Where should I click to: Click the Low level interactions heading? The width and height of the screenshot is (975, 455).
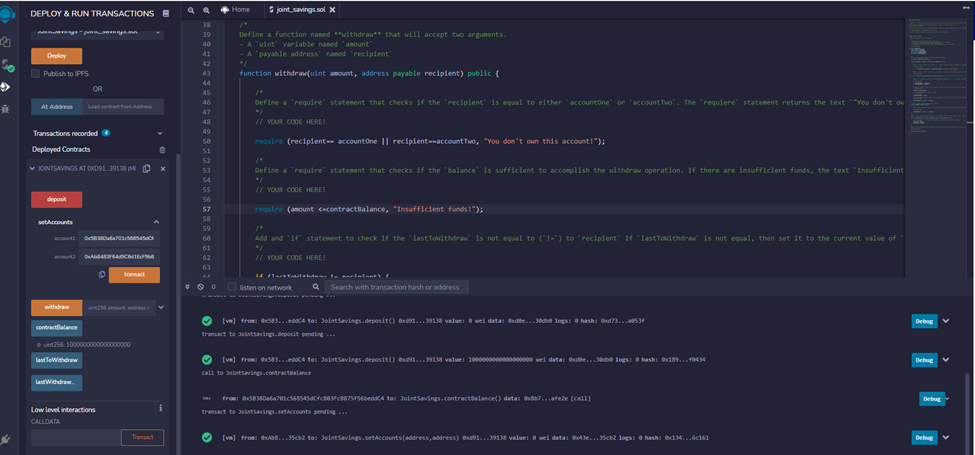(63, 410)
